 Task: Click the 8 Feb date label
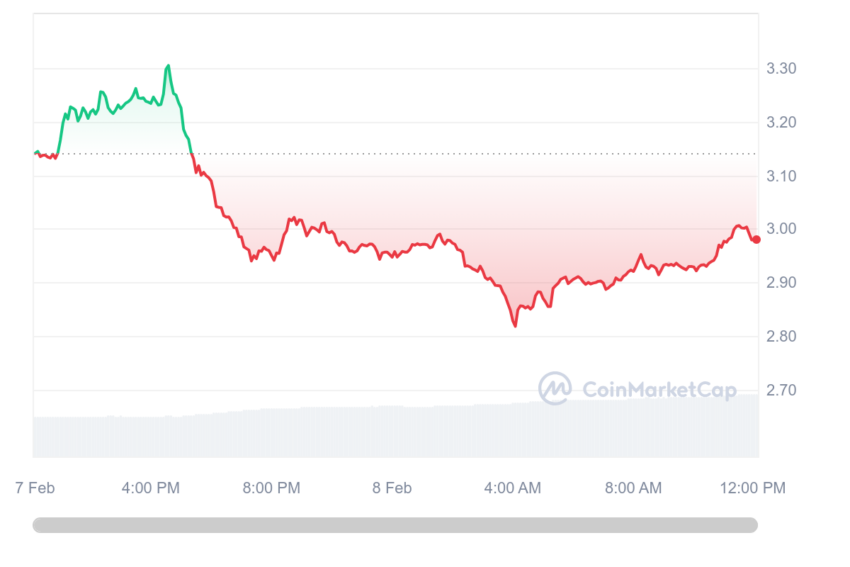pos(391,488)
